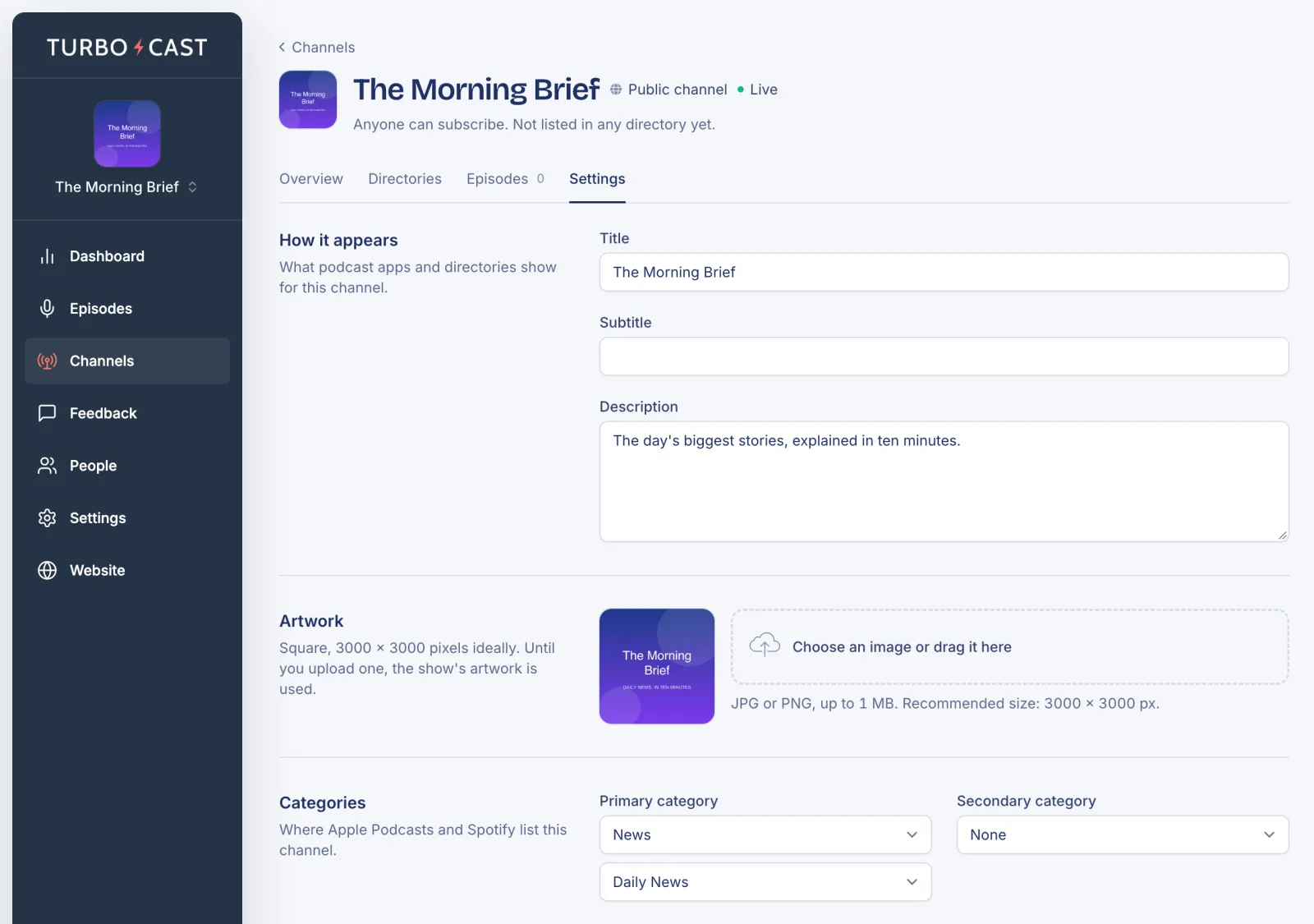Click the Public channel globe icon
Image resolution: width=1314 pixels, height=924 pixels.
[616, 90]
